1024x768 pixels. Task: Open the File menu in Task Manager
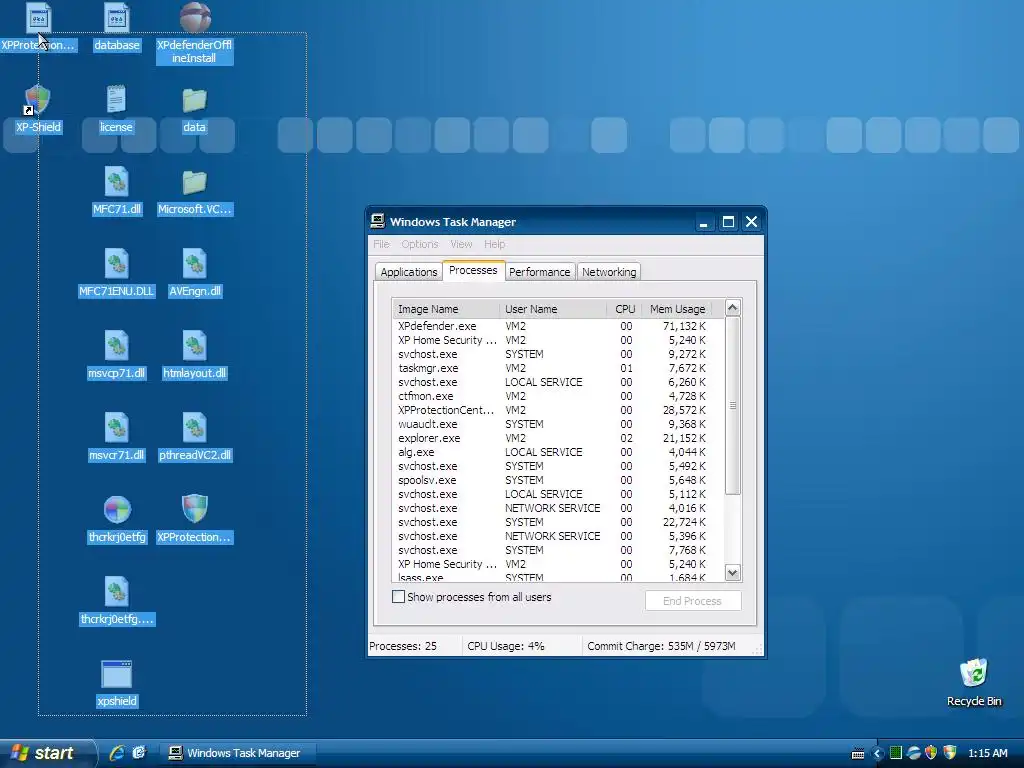381,244
